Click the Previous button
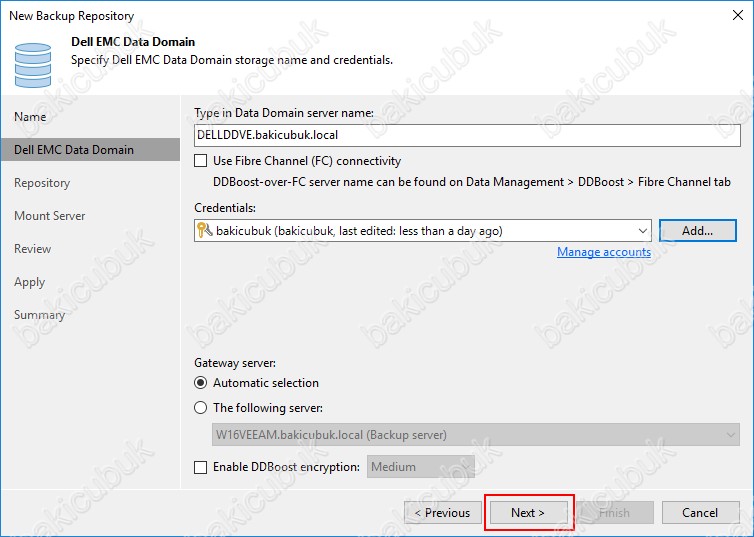754x537 pixels. click(x=442, y=513)
